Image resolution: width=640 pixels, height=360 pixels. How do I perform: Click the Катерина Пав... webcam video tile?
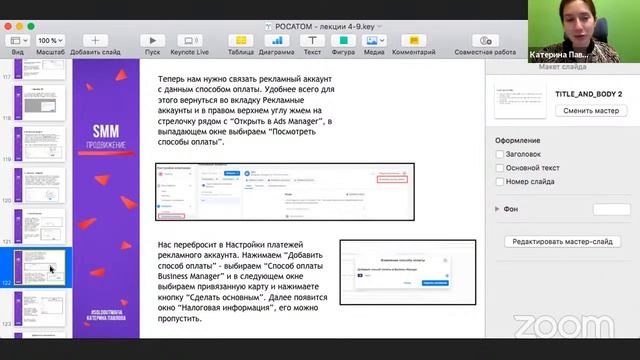[584, 31]
